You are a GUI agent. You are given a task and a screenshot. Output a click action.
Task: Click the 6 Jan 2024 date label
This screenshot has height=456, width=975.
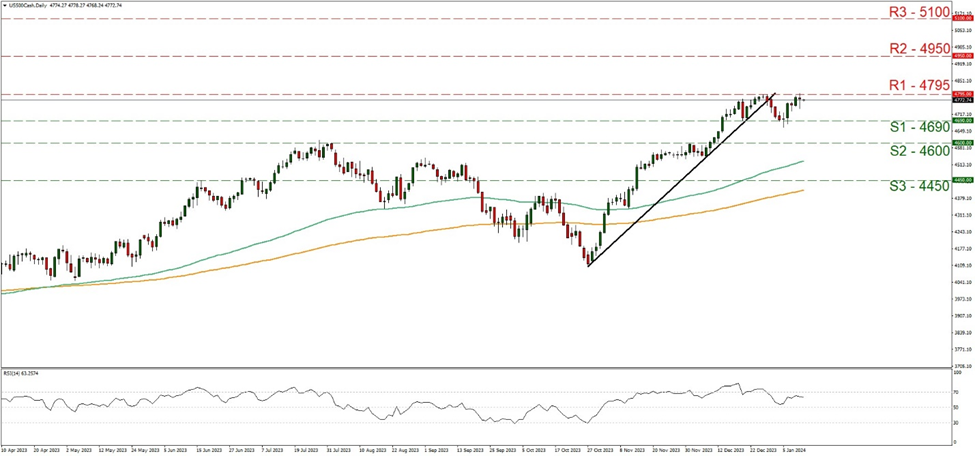click(793, 451)
